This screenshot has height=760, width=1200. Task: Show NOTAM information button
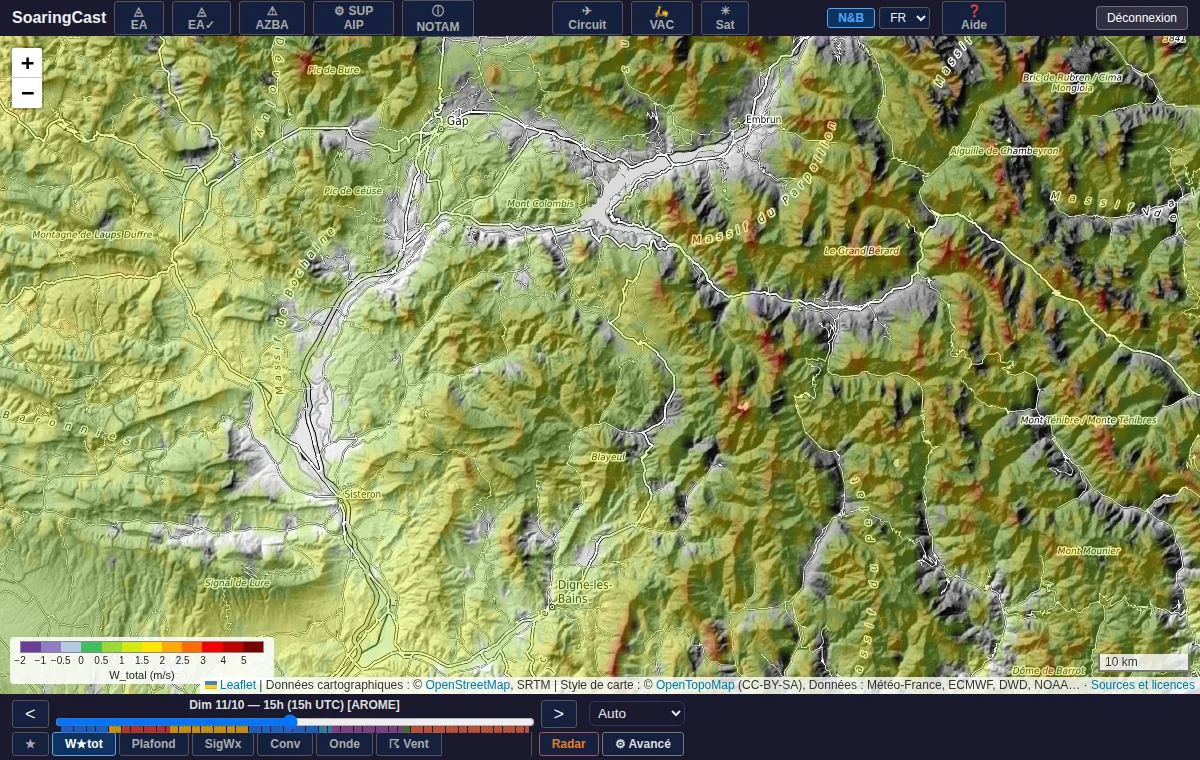pos(438,18)
